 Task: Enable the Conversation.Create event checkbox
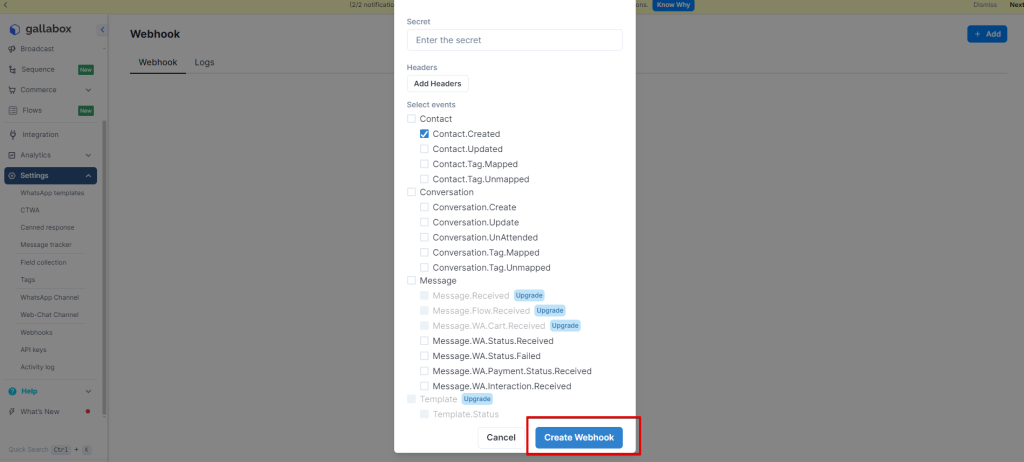(425, 207)
